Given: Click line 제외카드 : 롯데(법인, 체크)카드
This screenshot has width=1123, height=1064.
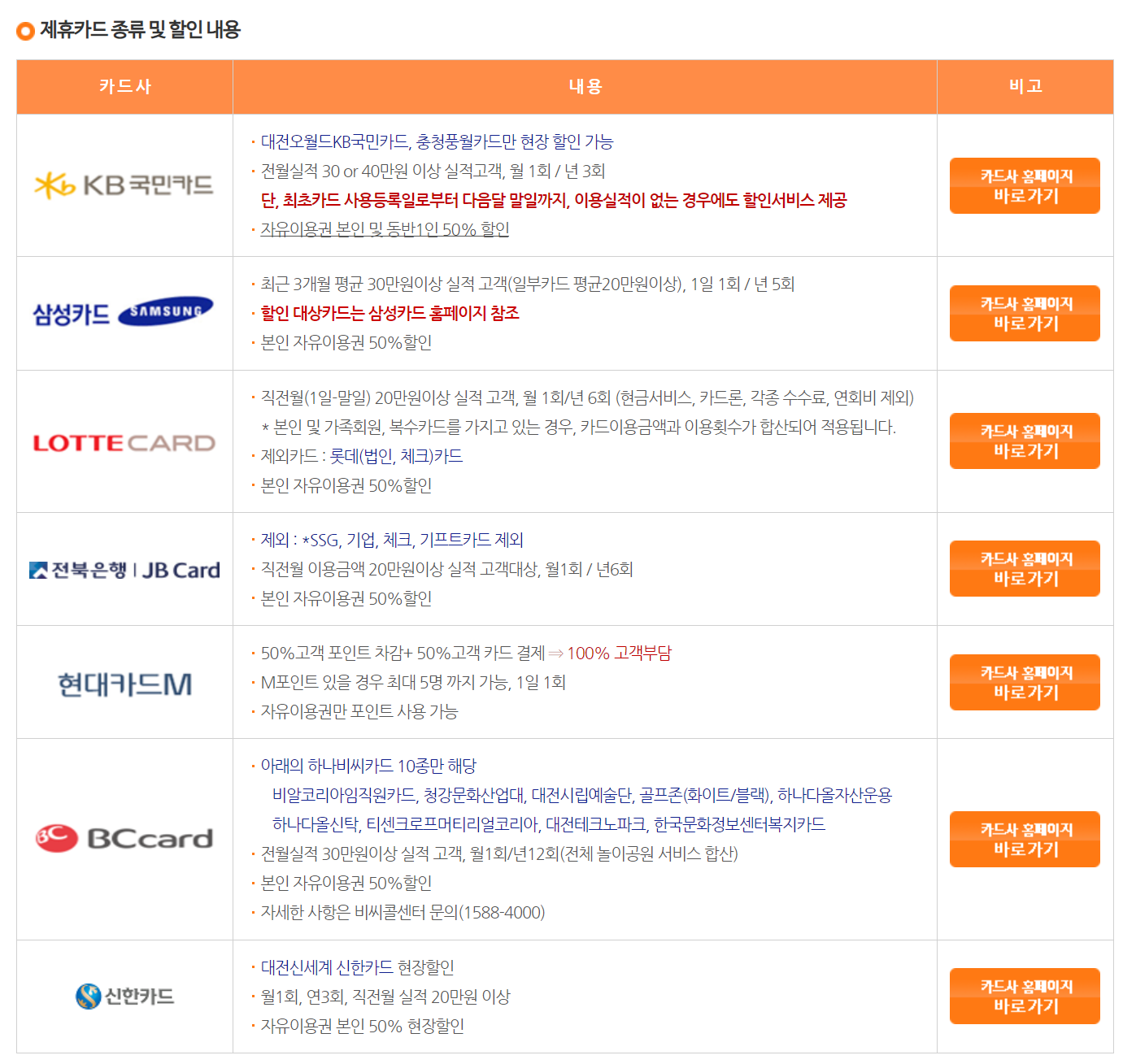Looking at the screenshot, I should tap(362, 456).
